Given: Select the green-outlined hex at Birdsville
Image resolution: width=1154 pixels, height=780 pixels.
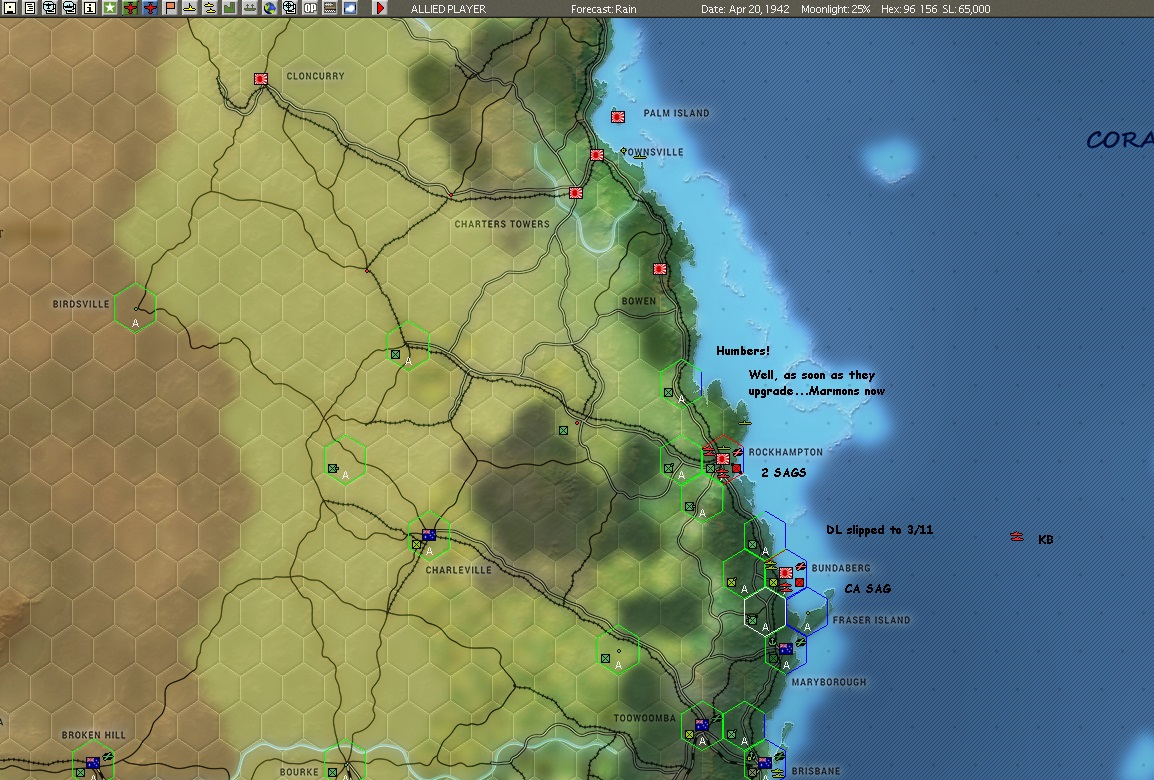Looking at the screenshot, I should 135,308.
